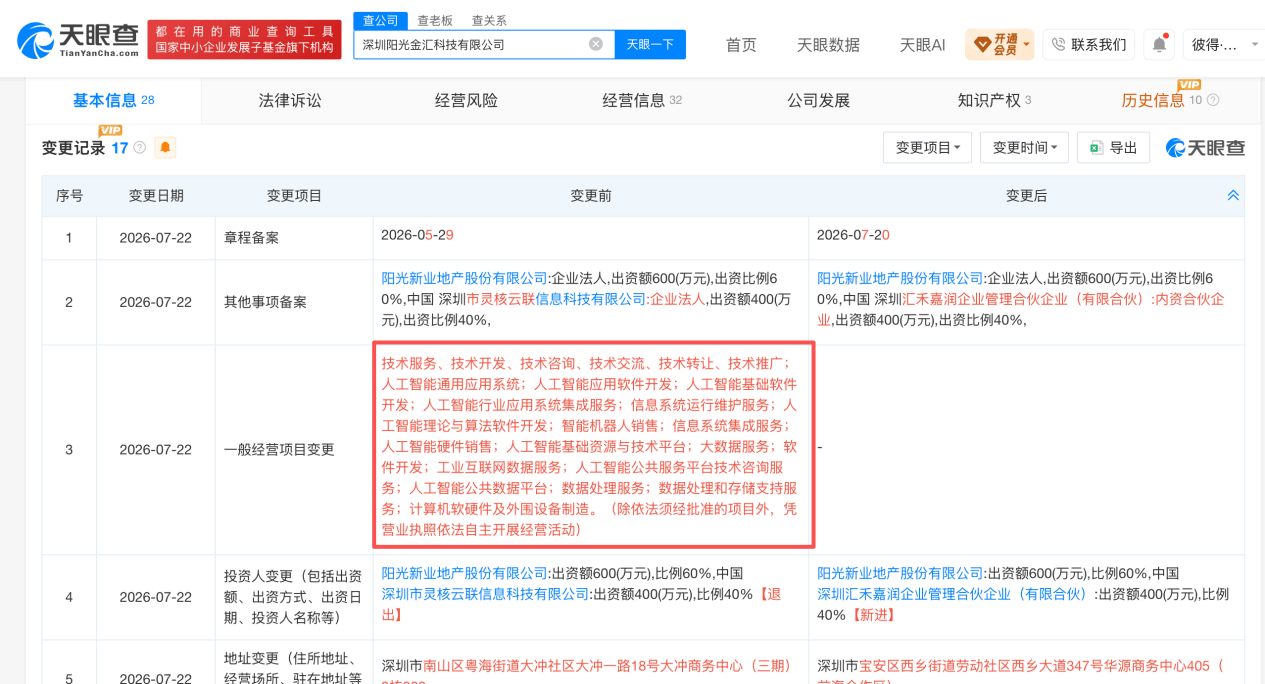Click the TianYanCha logo

point(77,39)
